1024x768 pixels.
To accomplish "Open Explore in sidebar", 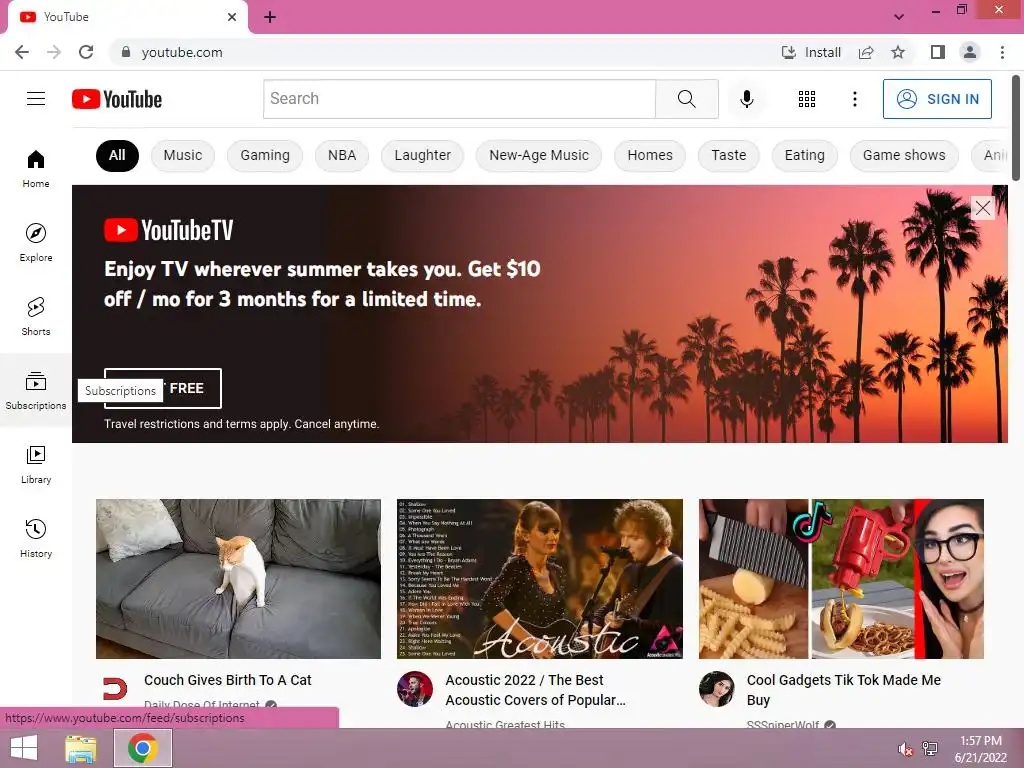I will pos(36,242).
